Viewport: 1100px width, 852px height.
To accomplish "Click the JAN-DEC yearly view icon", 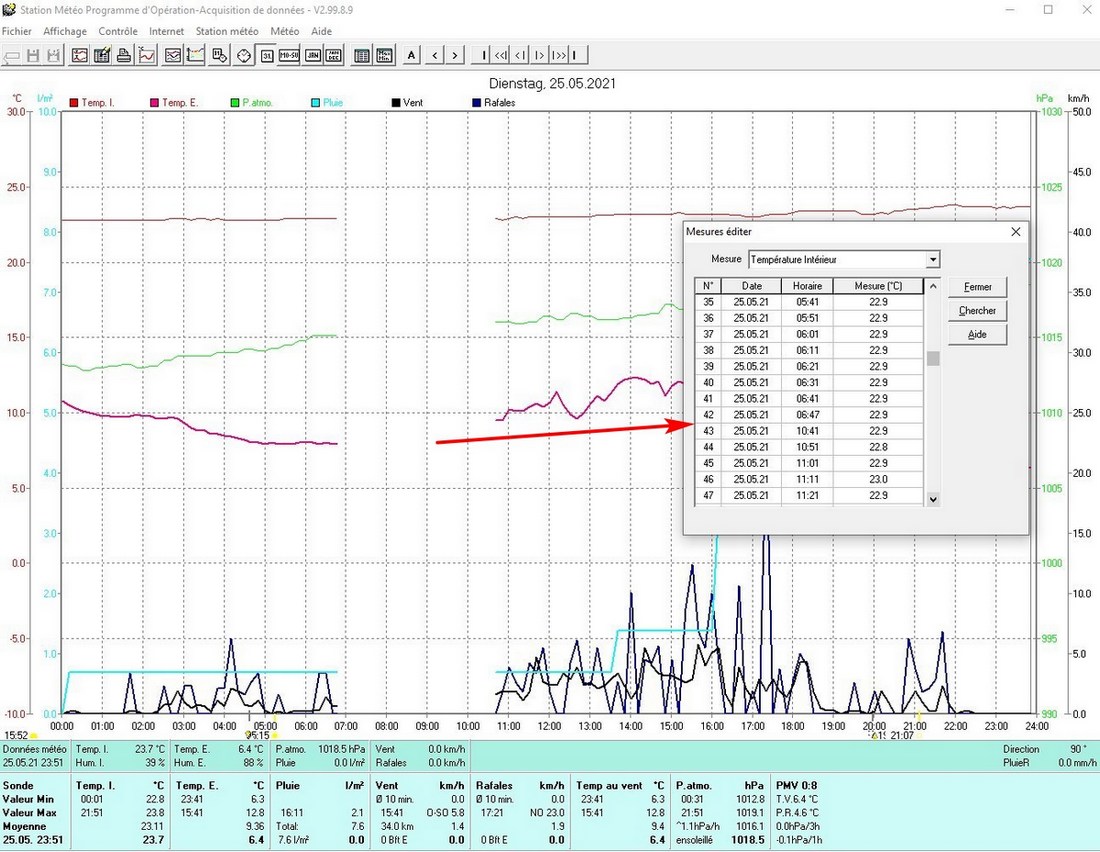I will [334, 55].
